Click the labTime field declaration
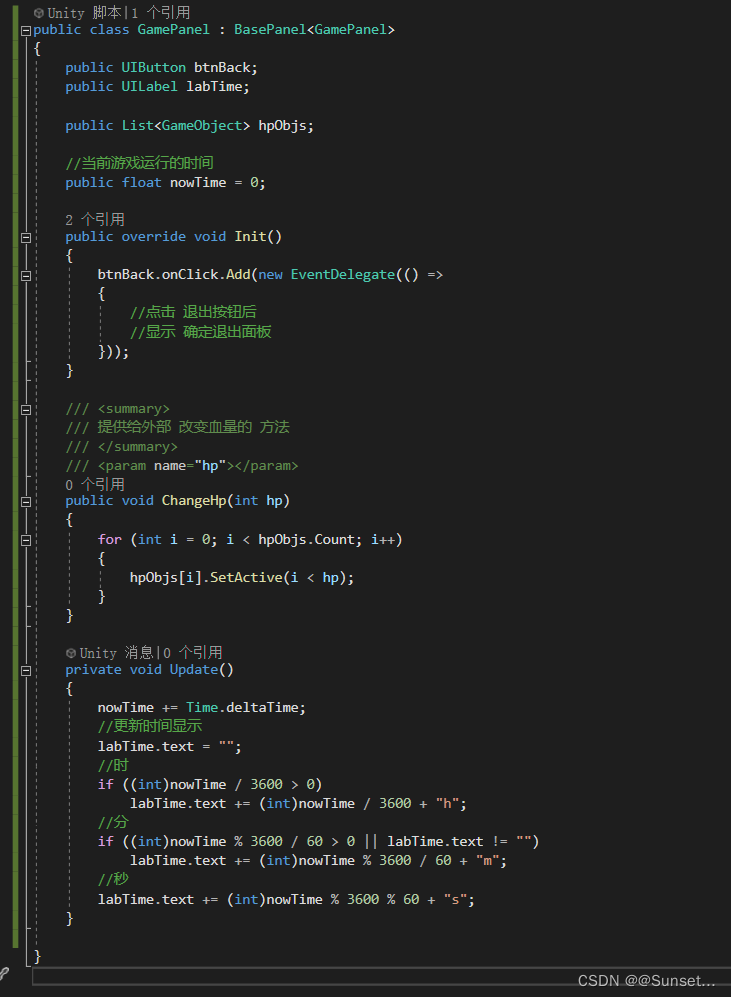Image resolution: width=731 pixels, height=997 pixels. coord(214,87)
